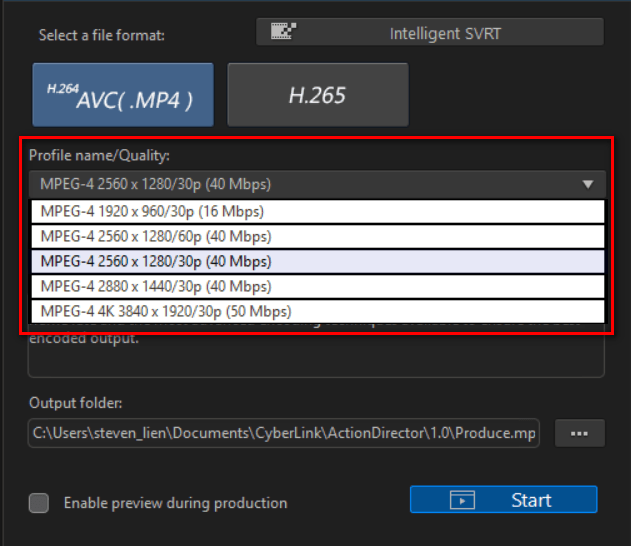Click the Output folder path field
This screenshot has height=546, width=631.
pyautogui.click(x=284, y=433)
